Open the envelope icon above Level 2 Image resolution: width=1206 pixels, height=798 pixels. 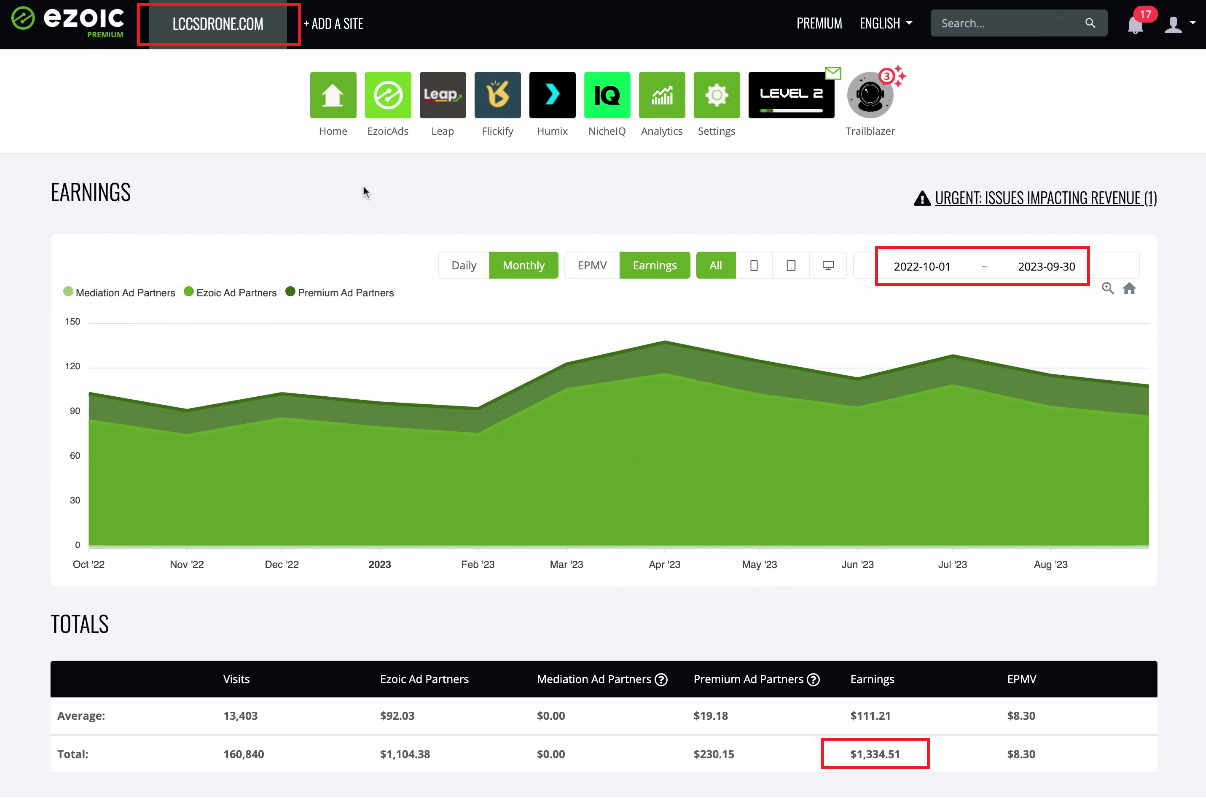click(832, 72)
